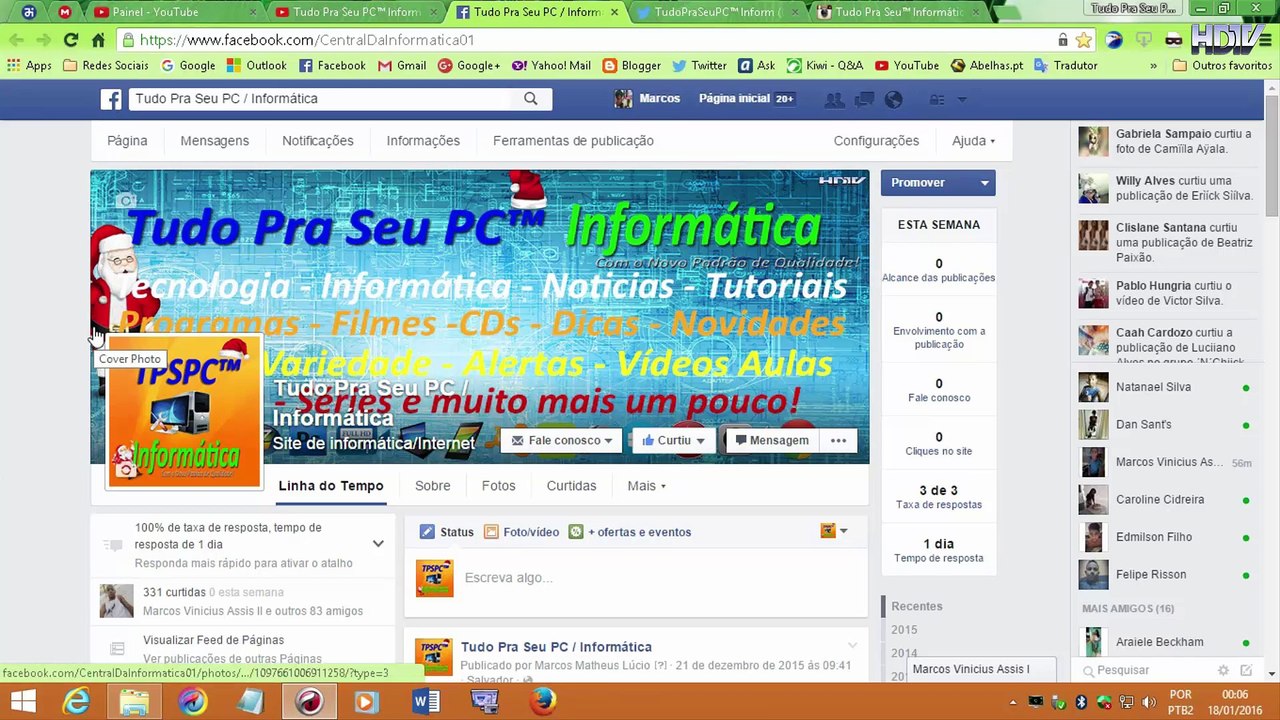
Task: Open Firefox from the taskbar
Action: 543,701
